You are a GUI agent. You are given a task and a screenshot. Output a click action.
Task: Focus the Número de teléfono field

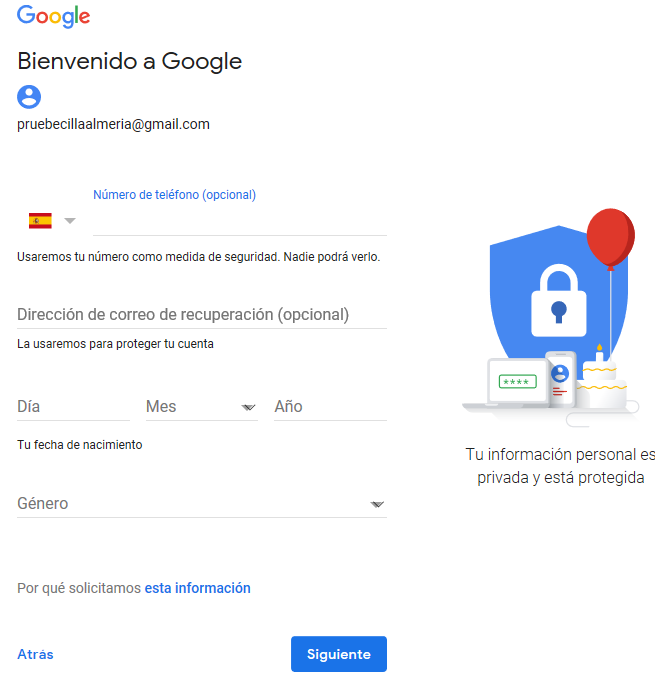click(x=239, y=219)
